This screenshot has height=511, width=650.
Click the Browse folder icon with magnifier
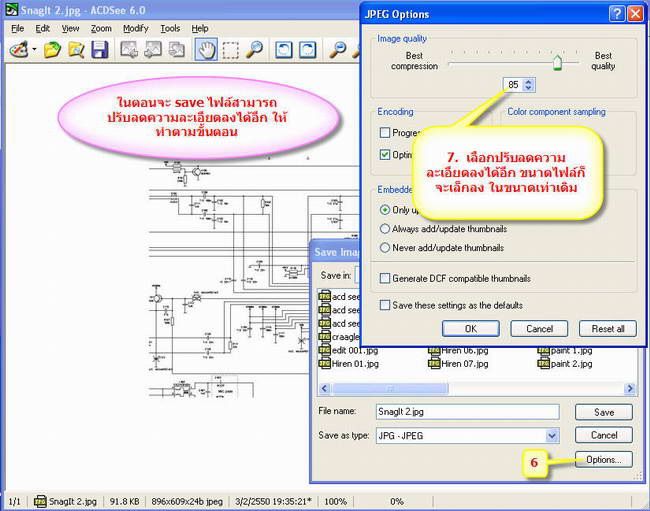click(76, 49)
